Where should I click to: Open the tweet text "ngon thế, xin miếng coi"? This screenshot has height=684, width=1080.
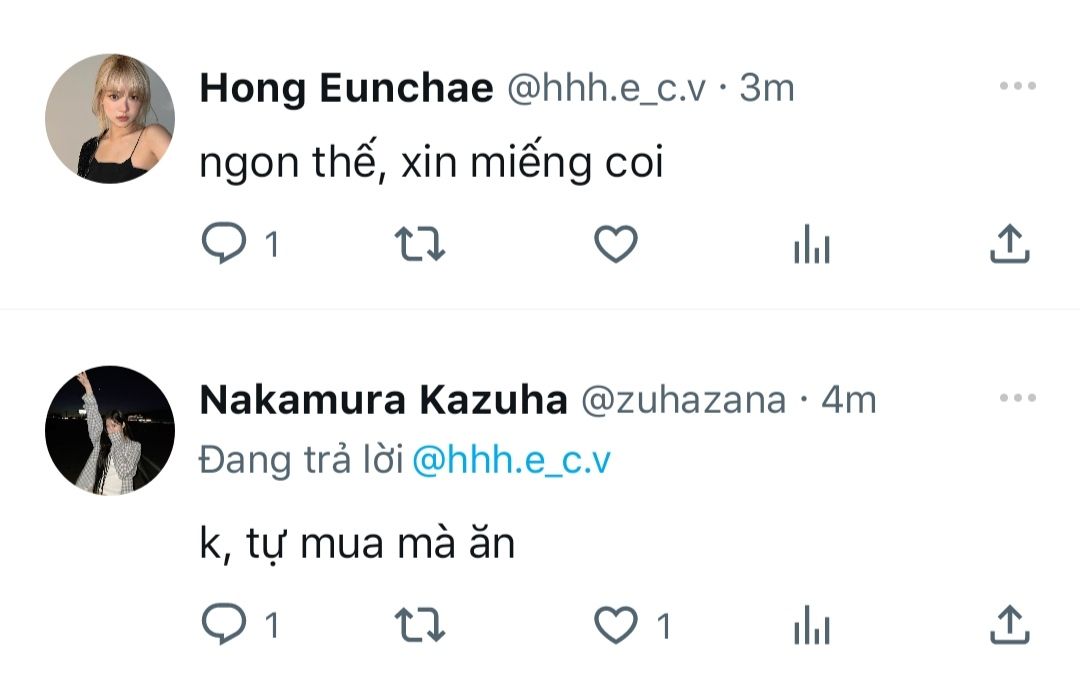click(431, 163)
